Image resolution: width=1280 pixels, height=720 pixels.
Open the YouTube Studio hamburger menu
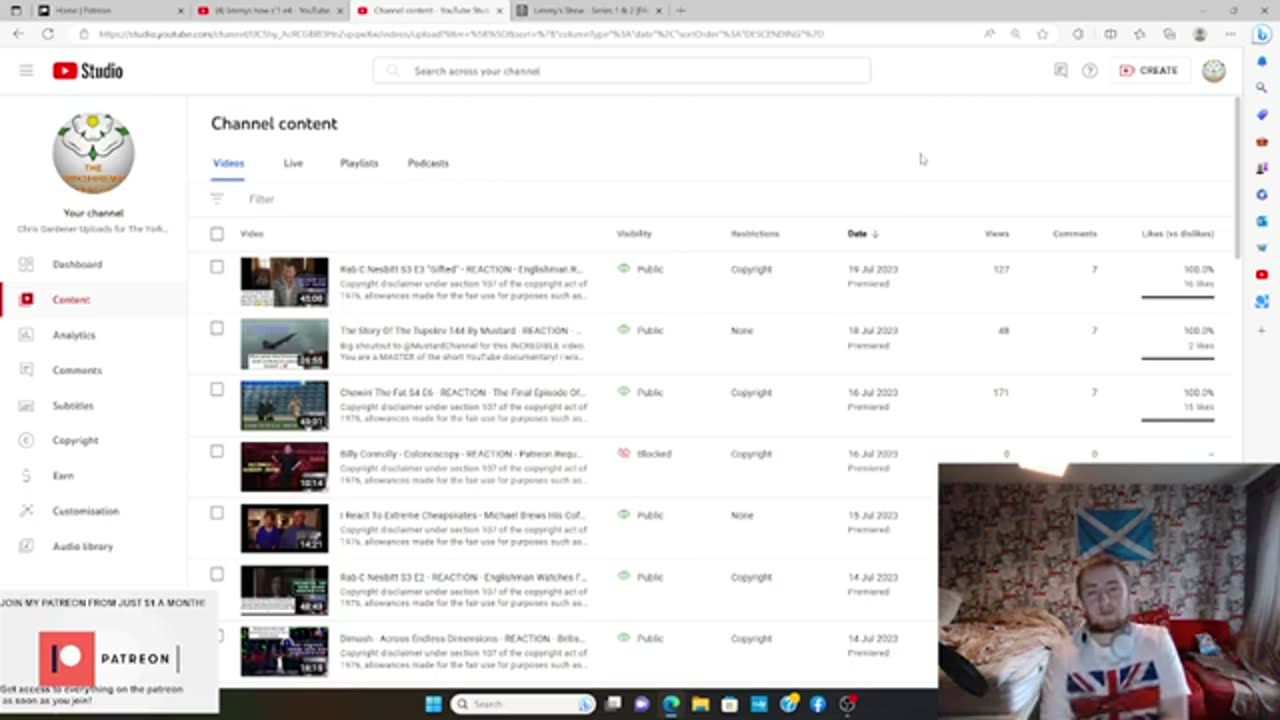point(26,71)
